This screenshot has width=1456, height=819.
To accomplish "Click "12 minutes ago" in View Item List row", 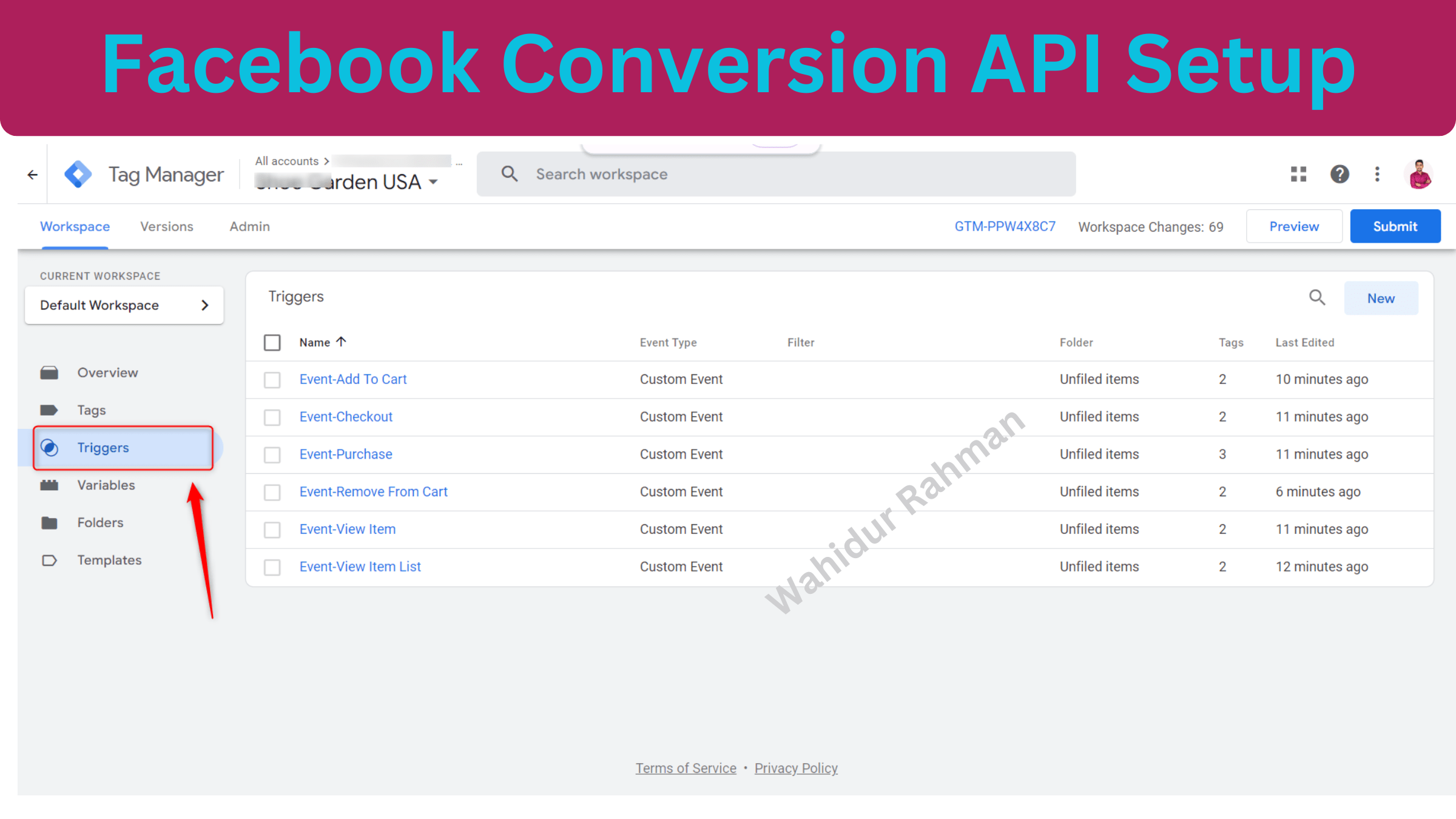I will pos(1322,567).
